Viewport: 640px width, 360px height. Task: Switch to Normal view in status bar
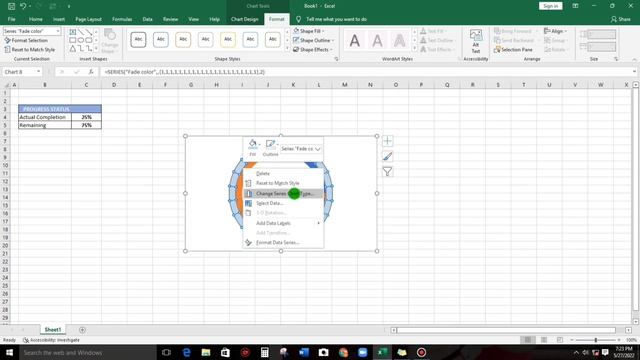point(528,340)
